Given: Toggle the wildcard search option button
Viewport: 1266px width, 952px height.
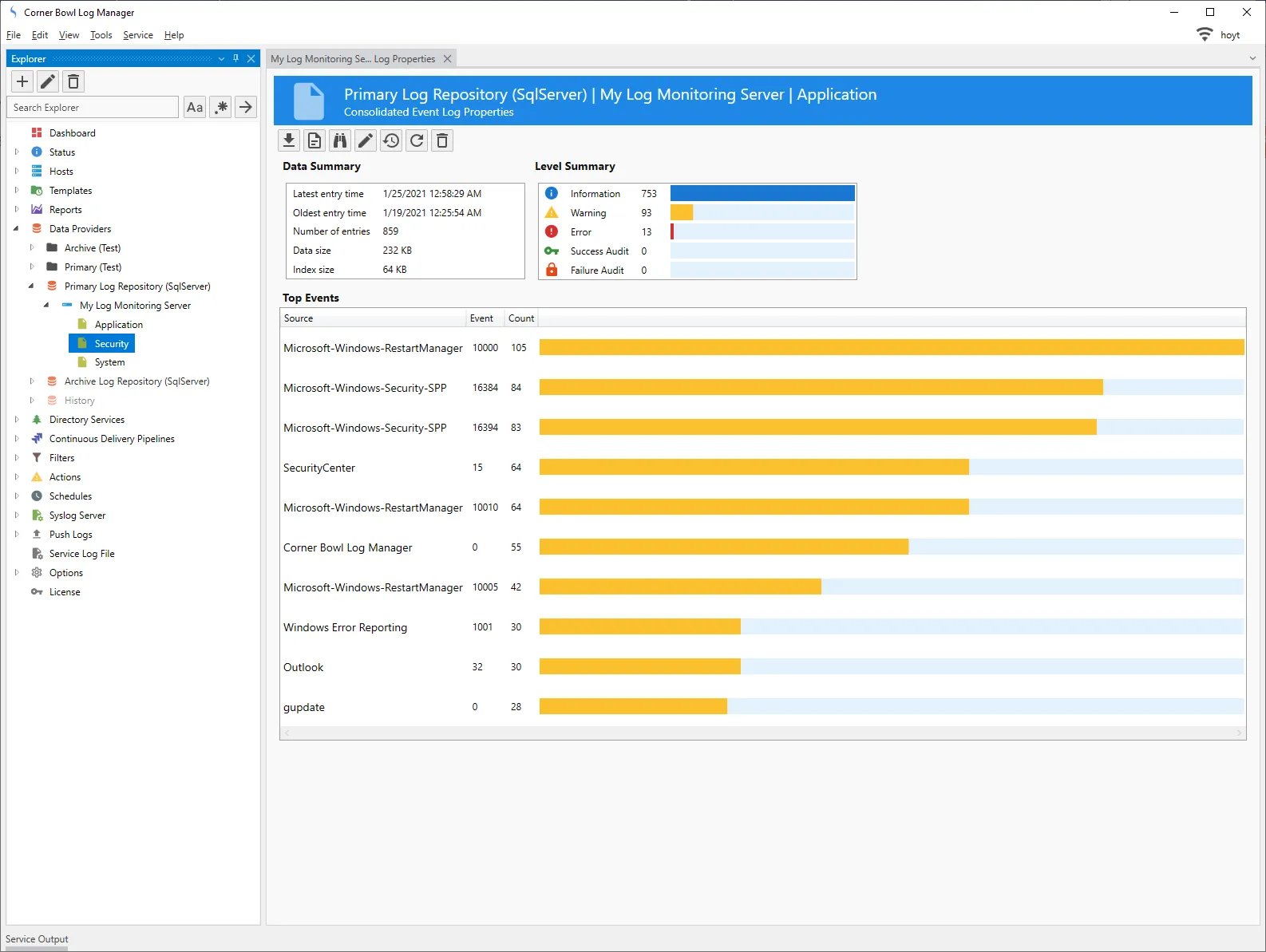Looking at the screenshot, I should pyautogui.click(x=221, y=107).
